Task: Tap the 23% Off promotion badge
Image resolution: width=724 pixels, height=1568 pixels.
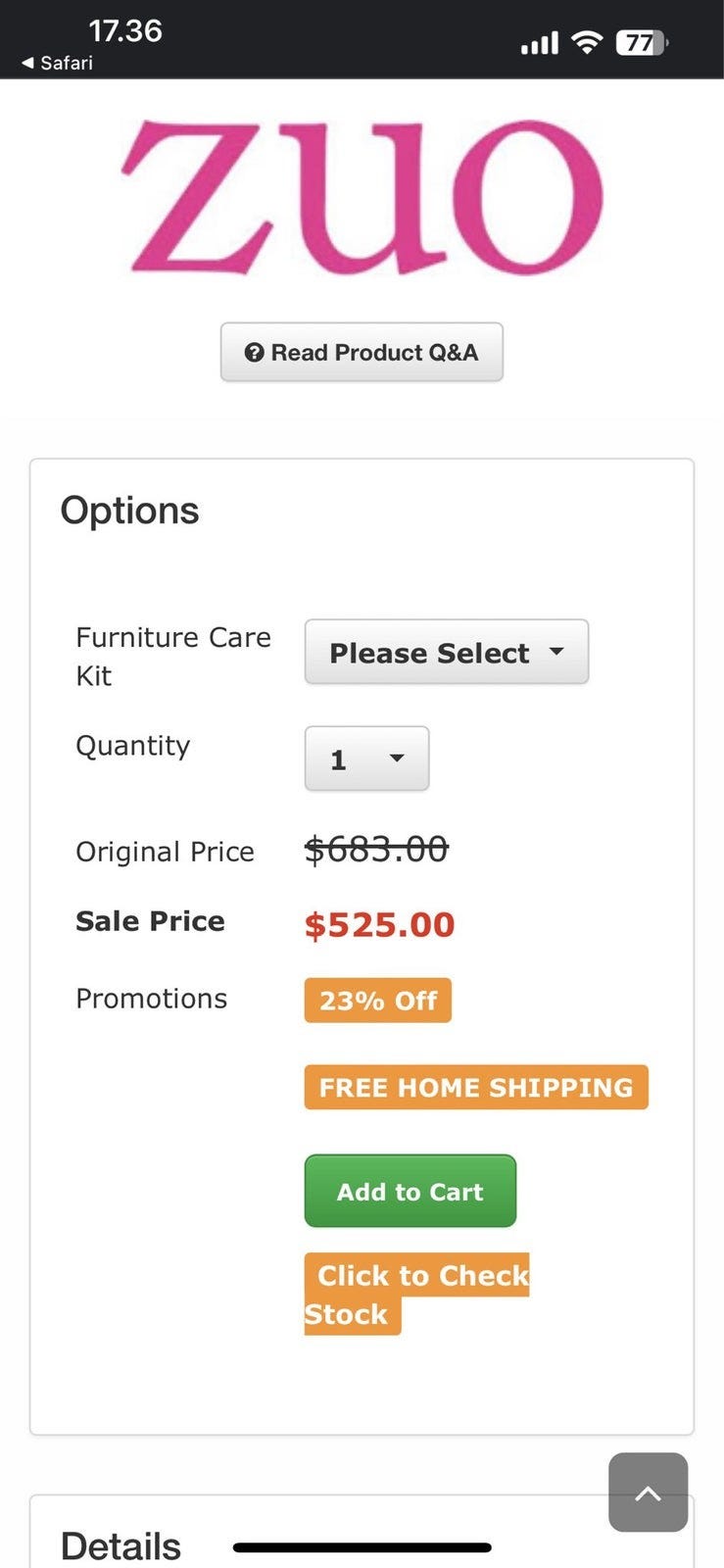Action: (x=377, y=1001)
